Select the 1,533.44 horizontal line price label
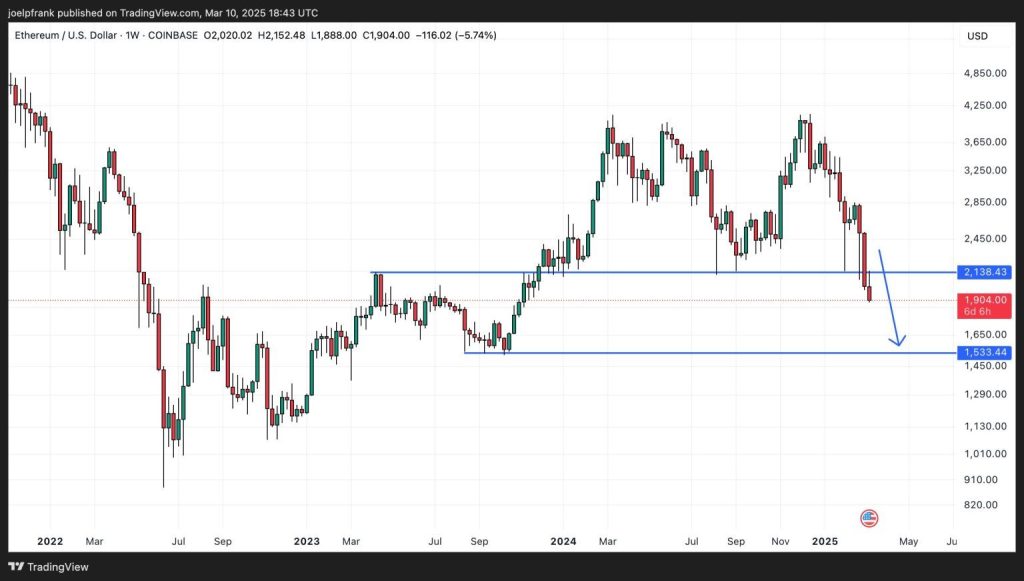The height and width of the screenshot is (581, 1024). click(x=985, y=353)
